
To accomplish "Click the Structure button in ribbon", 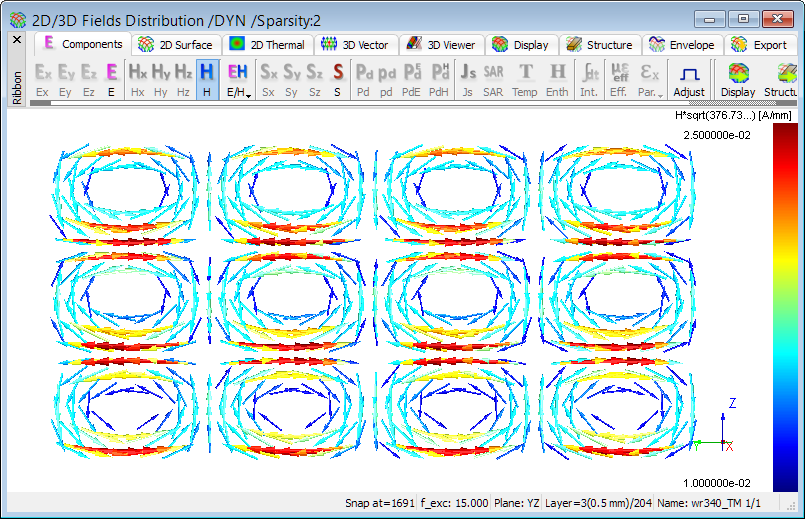I will click(x=784, y=78).
